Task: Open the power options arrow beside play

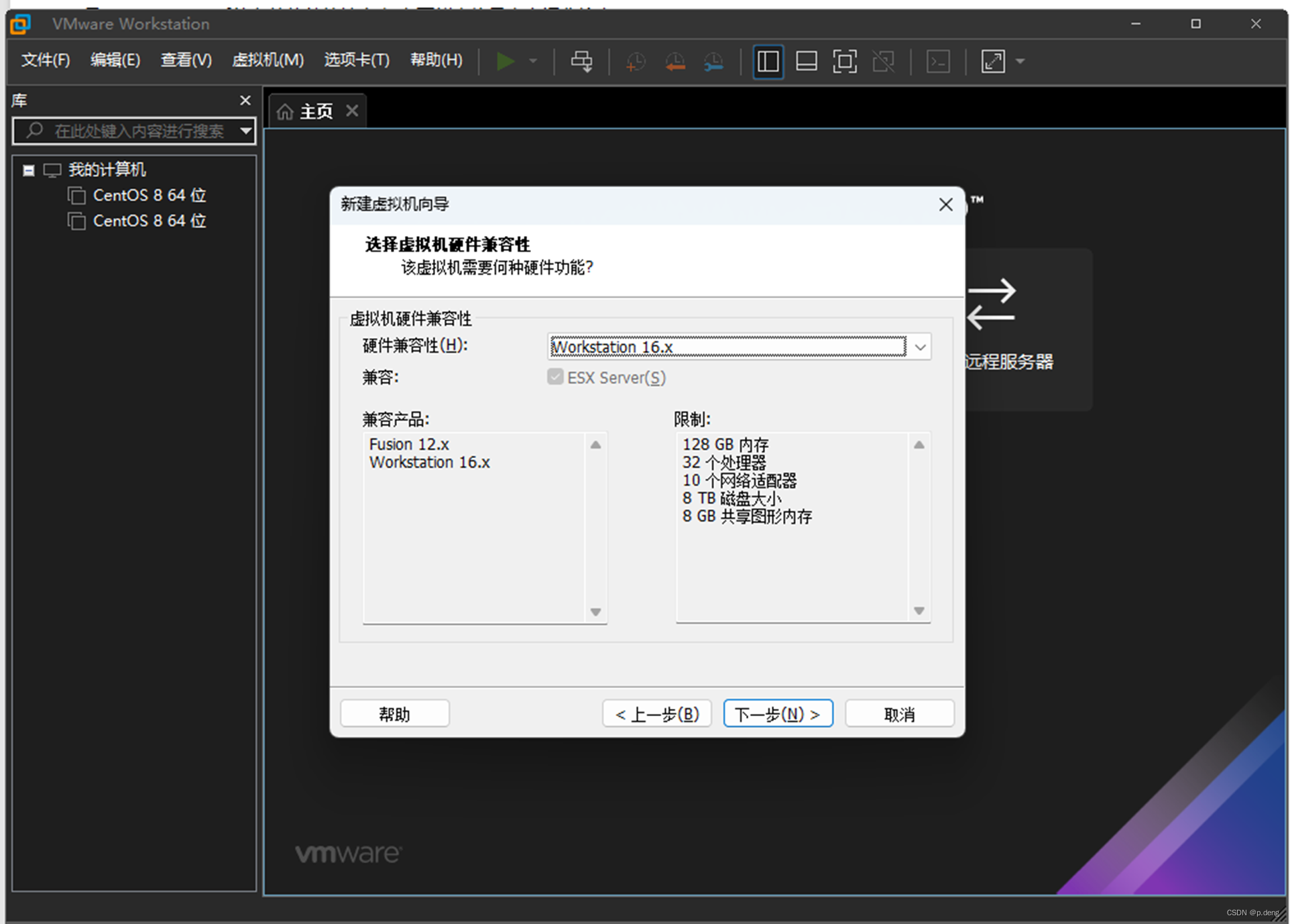Action: coord(533,61)
